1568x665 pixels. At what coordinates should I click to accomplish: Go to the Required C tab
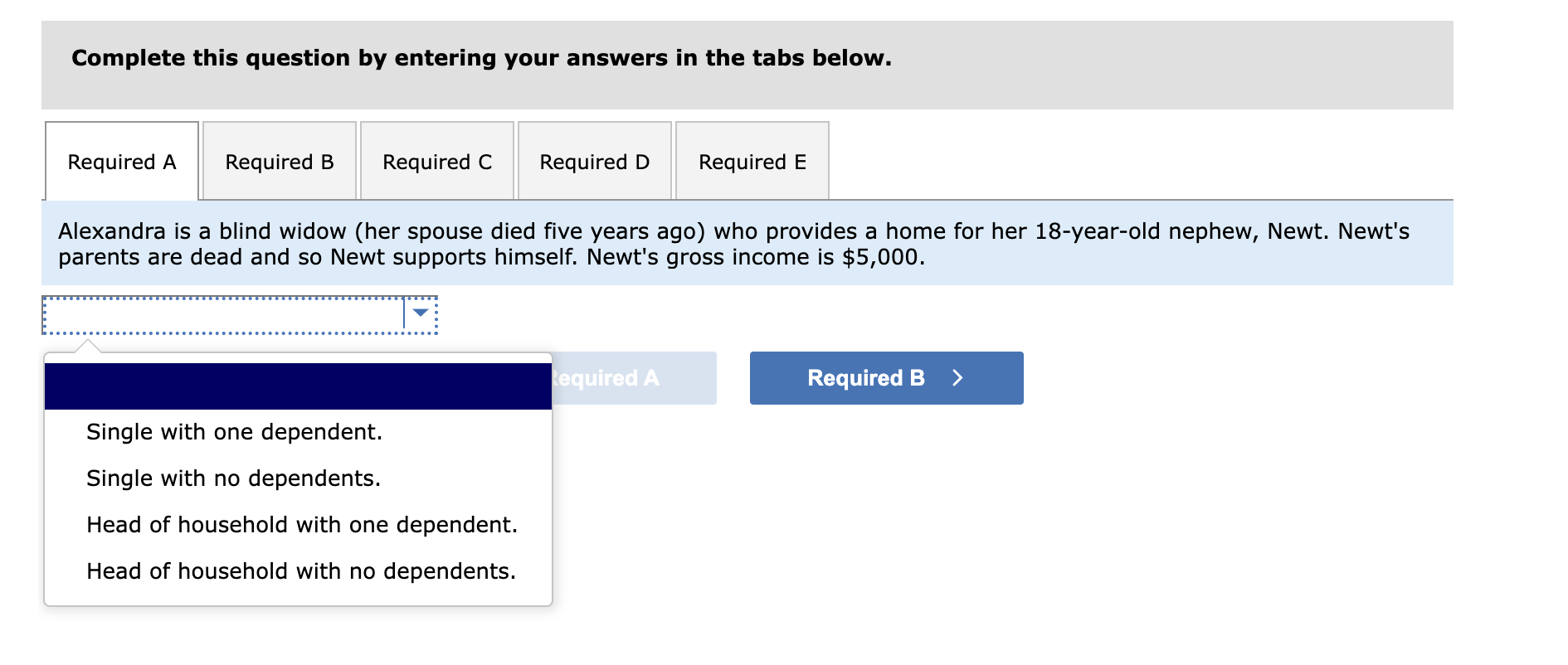pyautogui.click(x=437, y=162)
